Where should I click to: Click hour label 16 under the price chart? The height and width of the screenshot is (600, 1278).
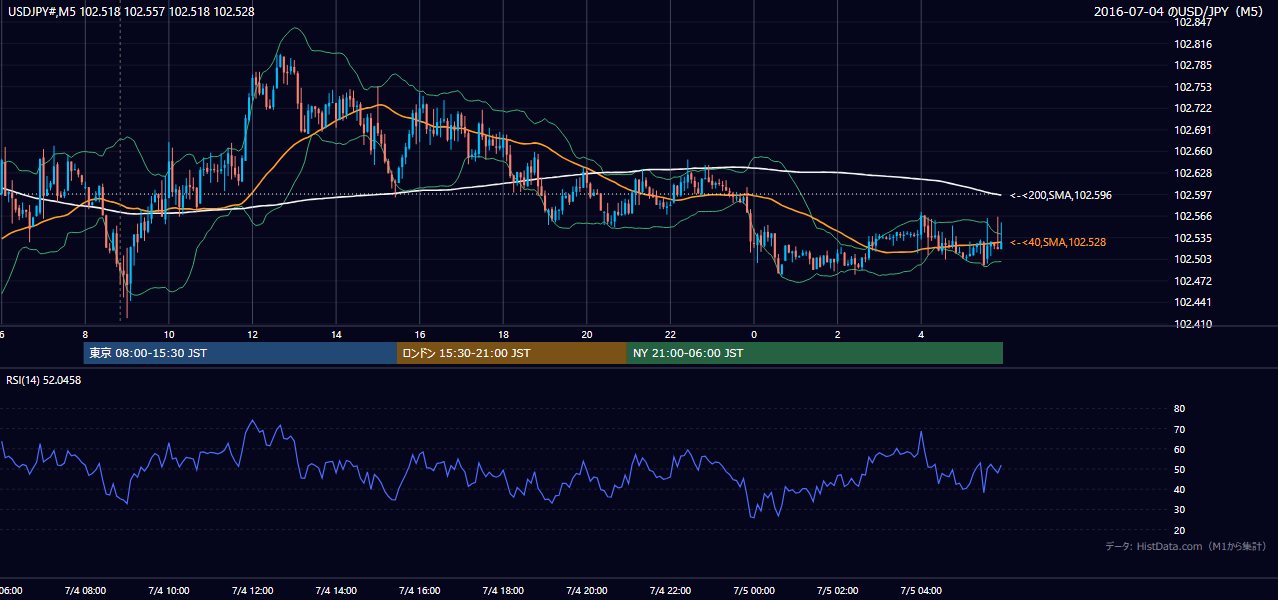click(x=420, y=334)
